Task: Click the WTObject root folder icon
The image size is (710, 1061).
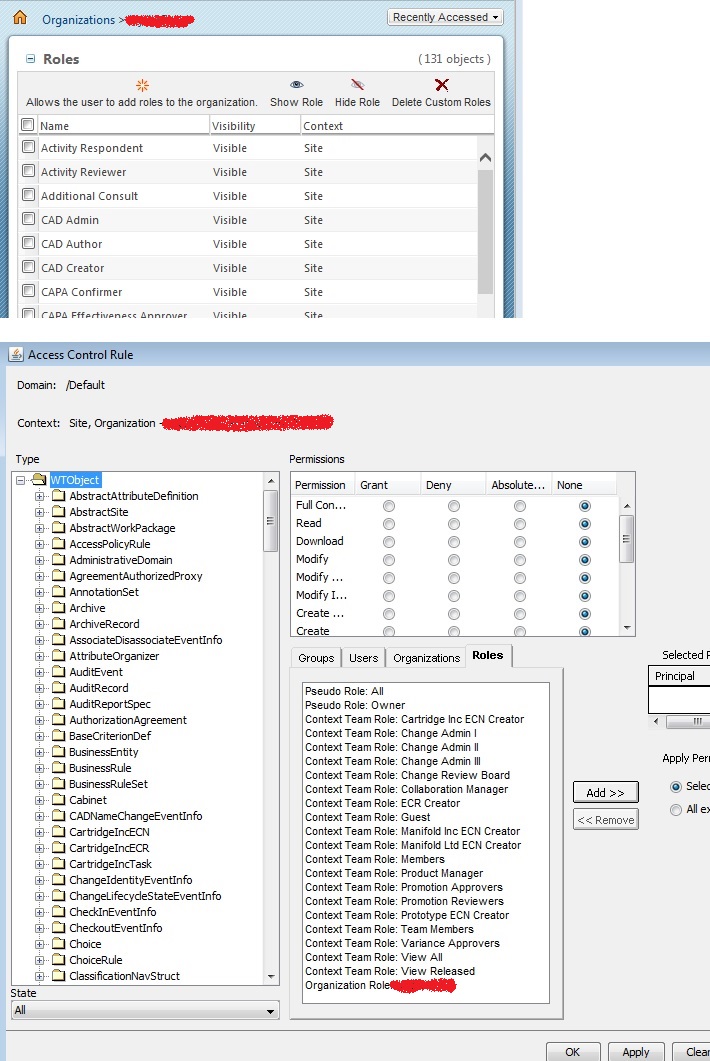Action: tap(39, 480)
